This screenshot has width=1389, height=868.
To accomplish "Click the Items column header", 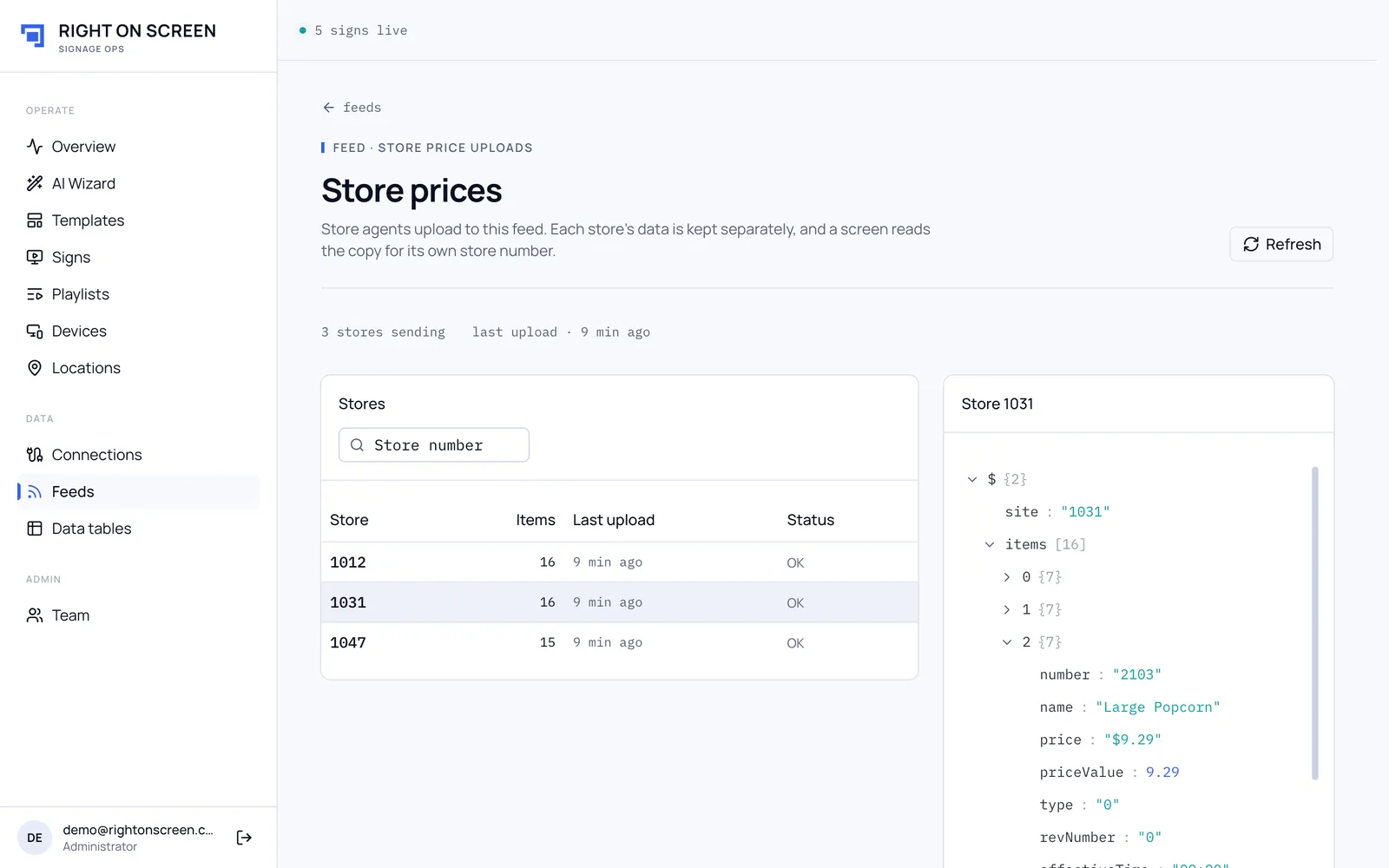I will point(536,520).
